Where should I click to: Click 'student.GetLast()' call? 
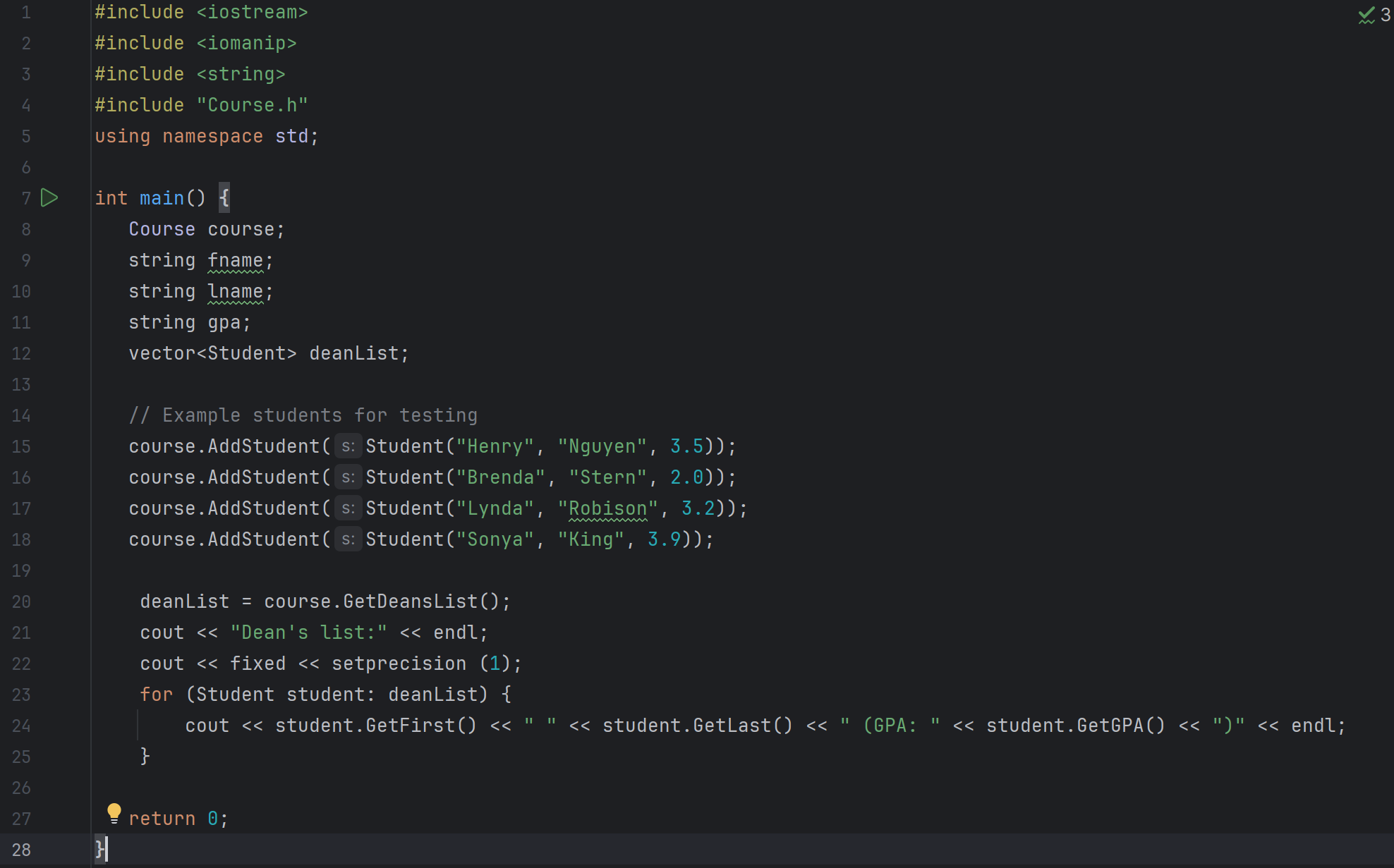[x=698, y=726]
